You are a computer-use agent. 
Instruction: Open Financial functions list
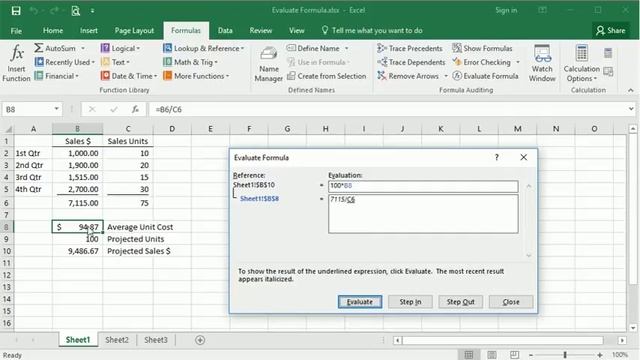pos(57,76)
